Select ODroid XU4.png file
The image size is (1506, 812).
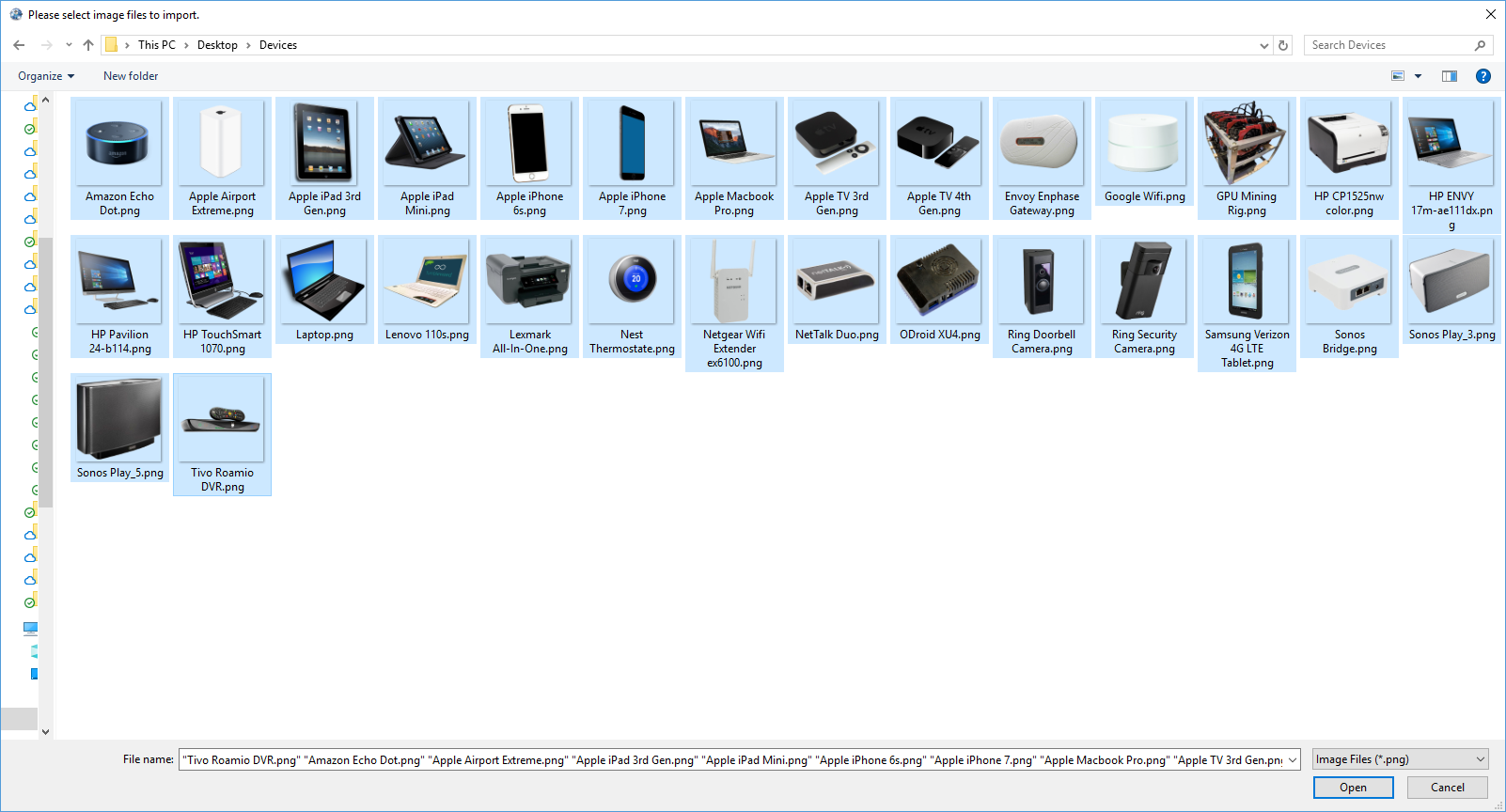click(x=939, y=289)
